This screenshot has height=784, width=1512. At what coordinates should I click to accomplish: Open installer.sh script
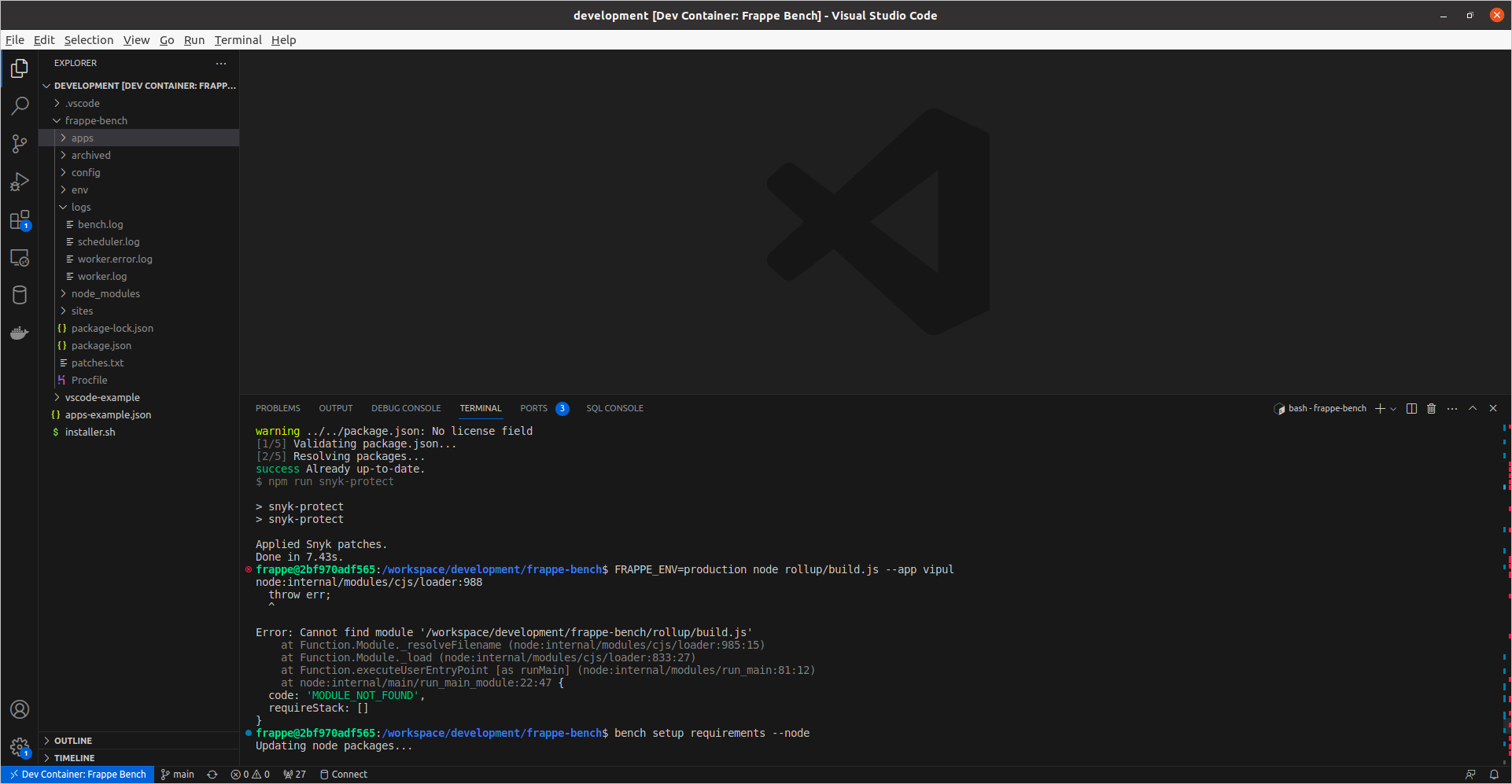click(139, 432)
